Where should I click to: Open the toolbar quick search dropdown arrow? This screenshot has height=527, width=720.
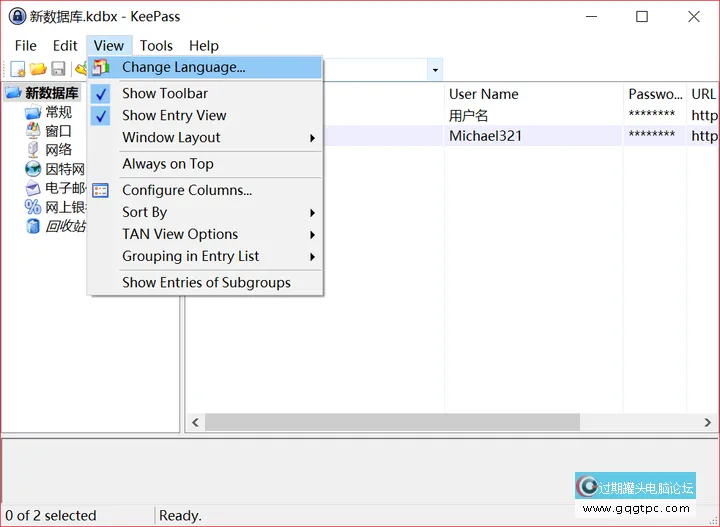click(435, 70)
